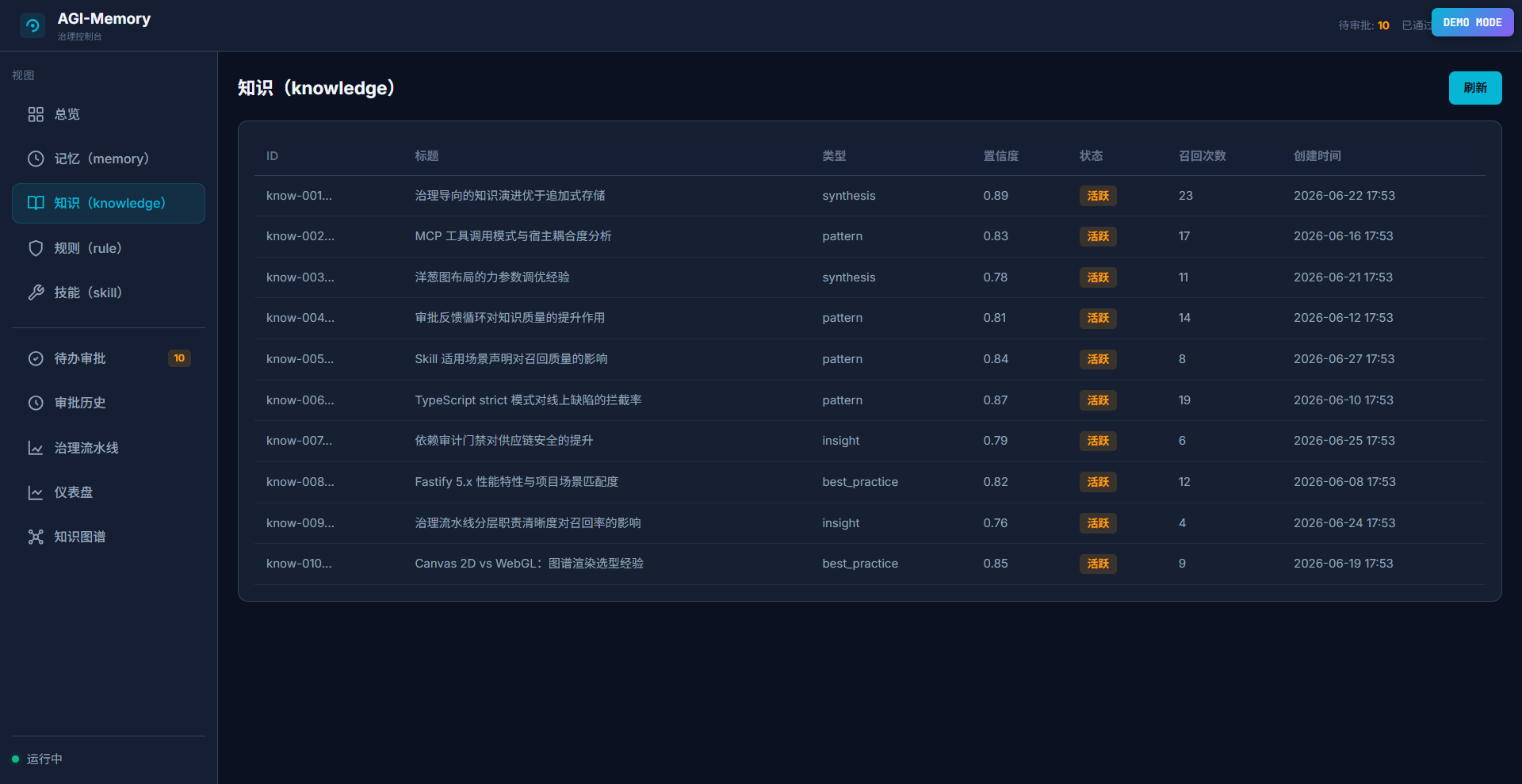The width and height of the screenshot is (1522, 784).
Task: Click ID know-010...
Action: point(299,564)
